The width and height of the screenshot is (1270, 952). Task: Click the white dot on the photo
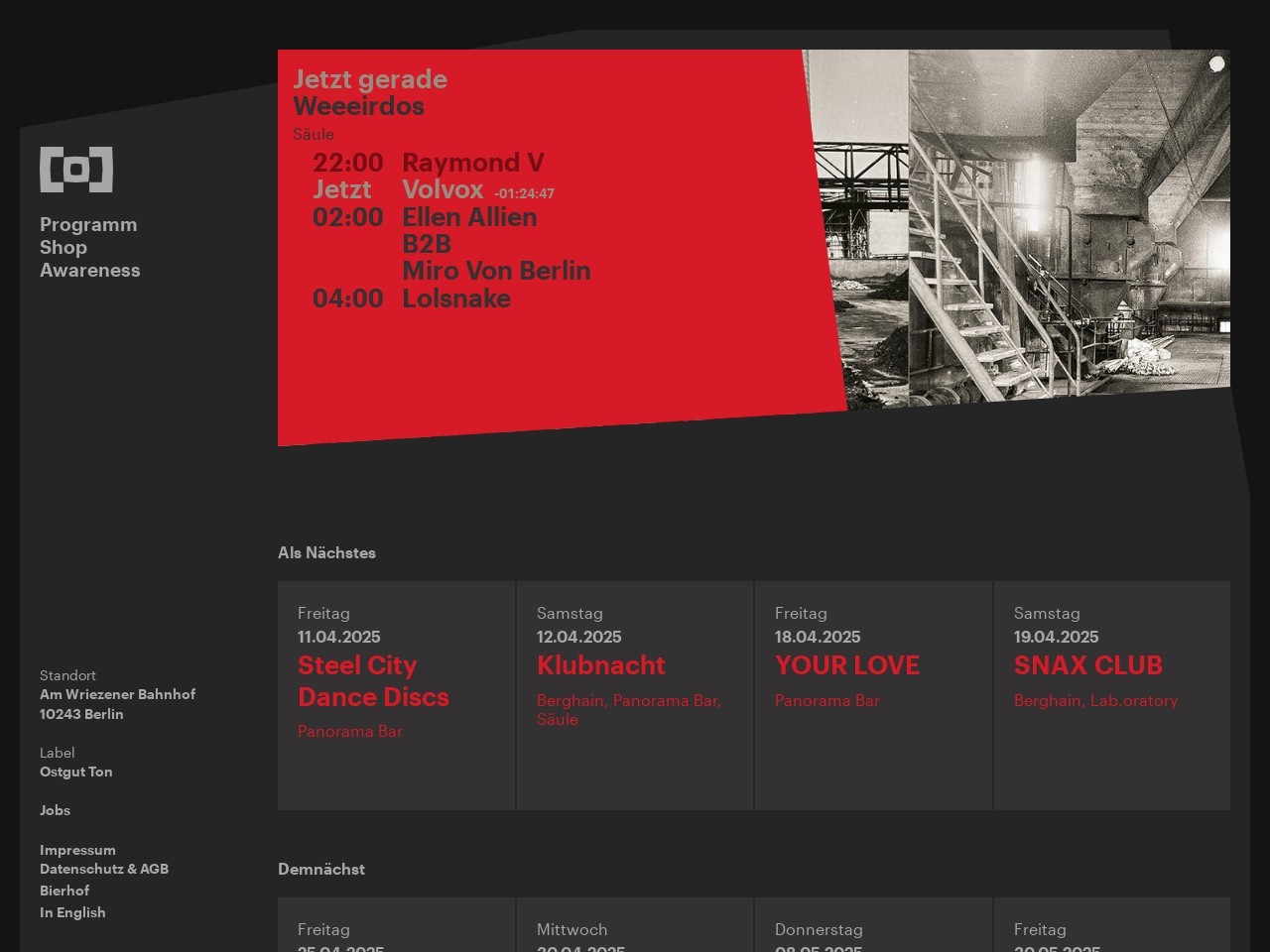coord(1217,63)
